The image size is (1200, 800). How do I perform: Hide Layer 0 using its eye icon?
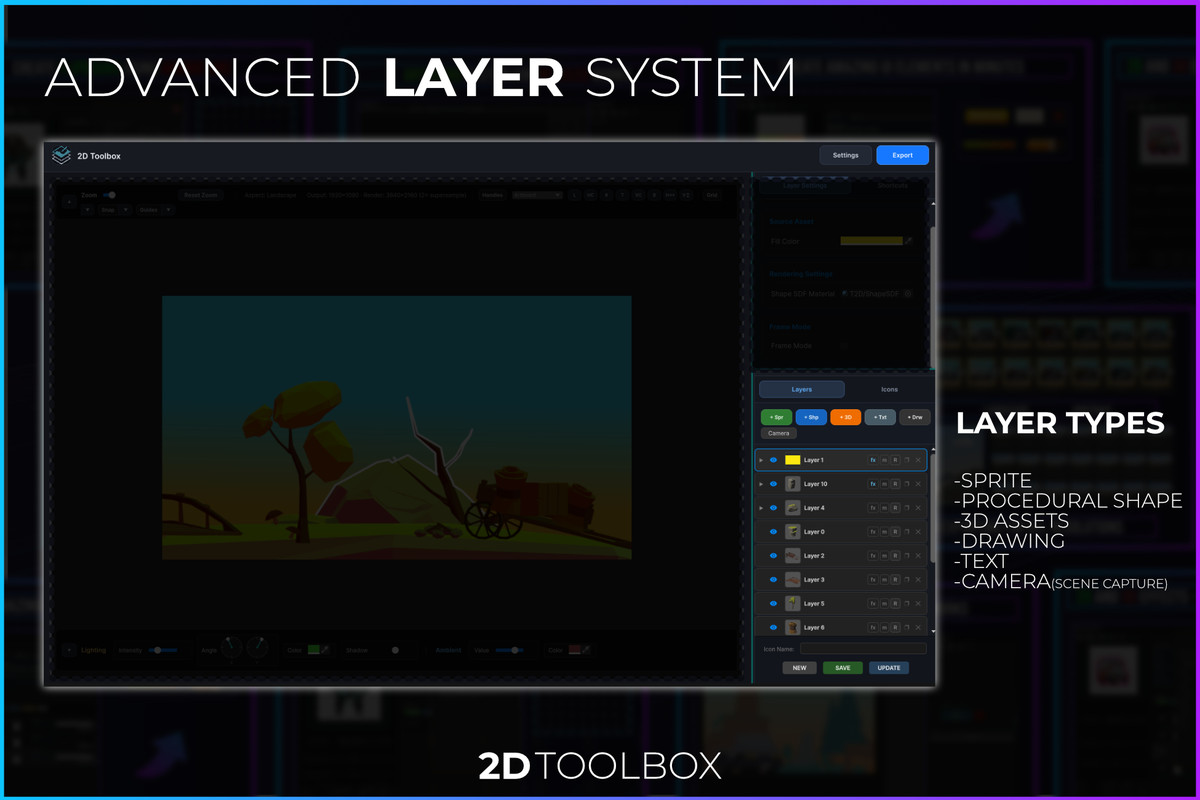click(x=773, y=532)
